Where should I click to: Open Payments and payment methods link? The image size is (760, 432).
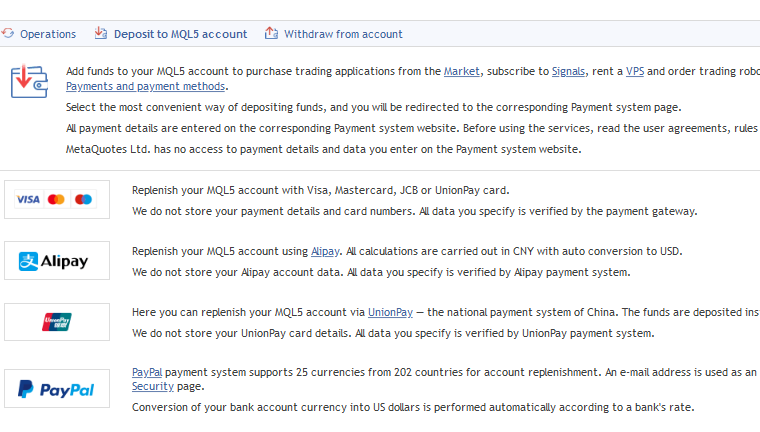pyautogui.click(x=145, y=86)
